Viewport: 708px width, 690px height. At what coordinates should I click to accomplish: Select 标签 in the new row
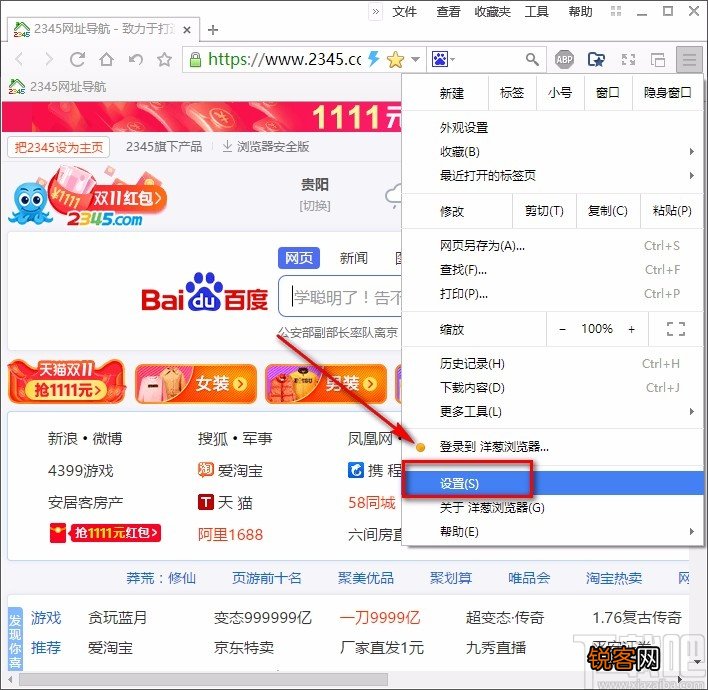(512, 93)
